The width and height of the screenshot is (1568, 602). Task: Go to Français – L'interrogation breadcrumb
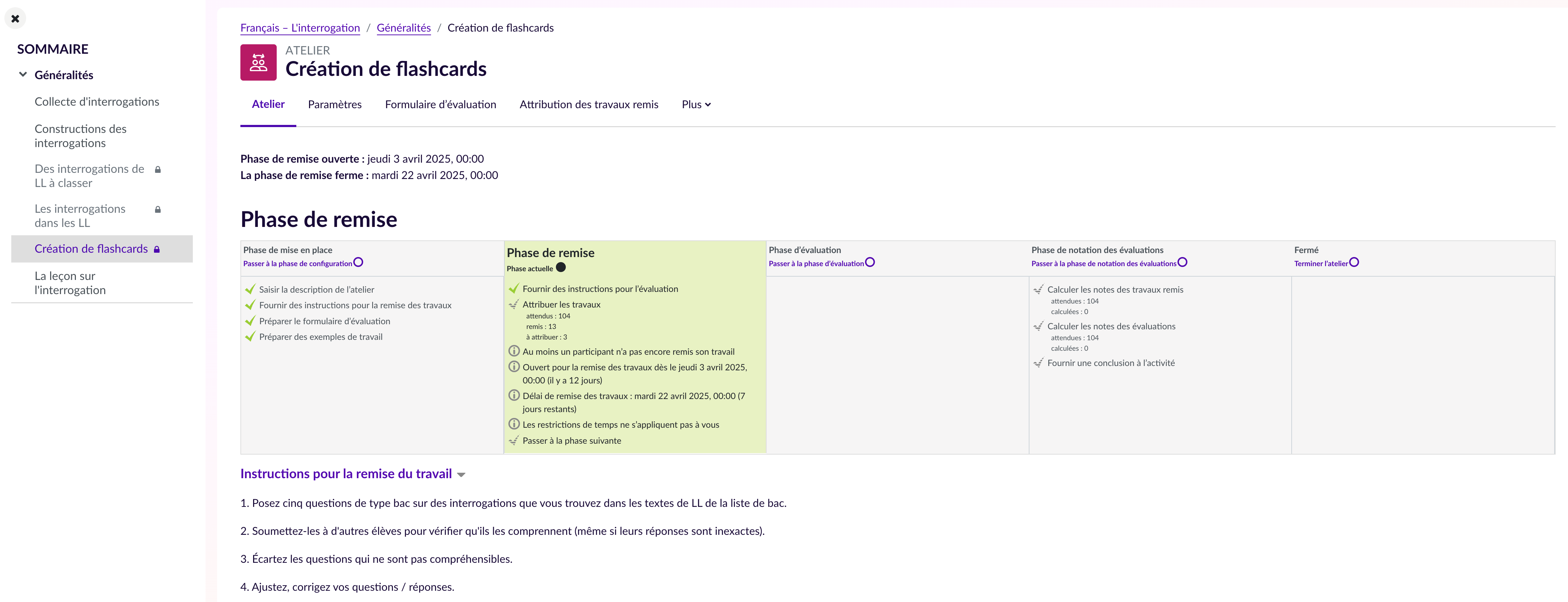tap(300, 28)
